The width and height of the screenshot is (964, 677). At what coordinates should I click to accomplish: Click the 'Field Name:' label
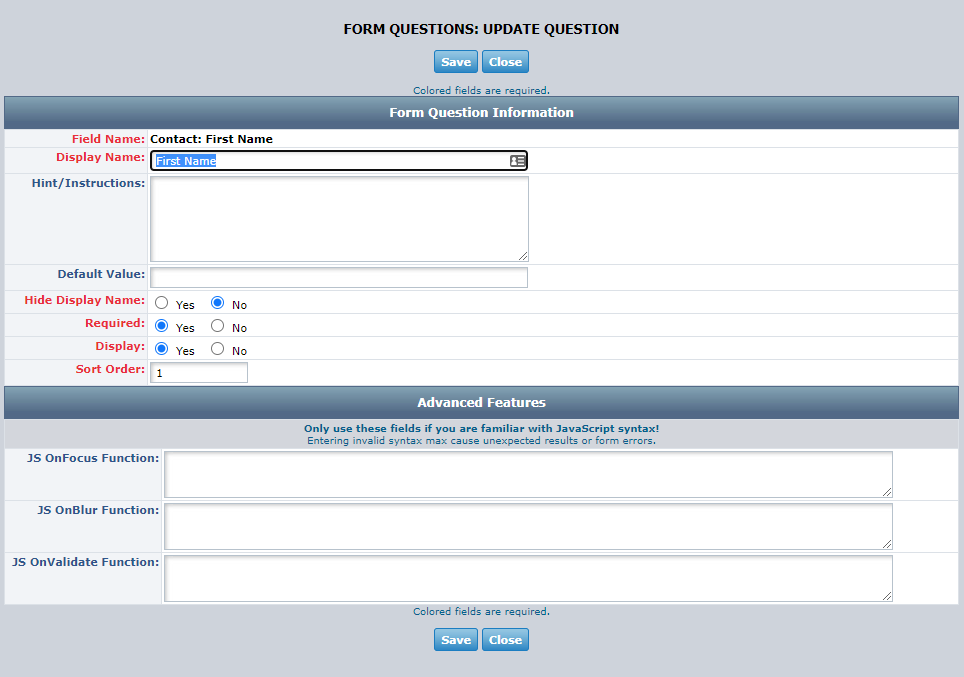[x=109, y=139]
